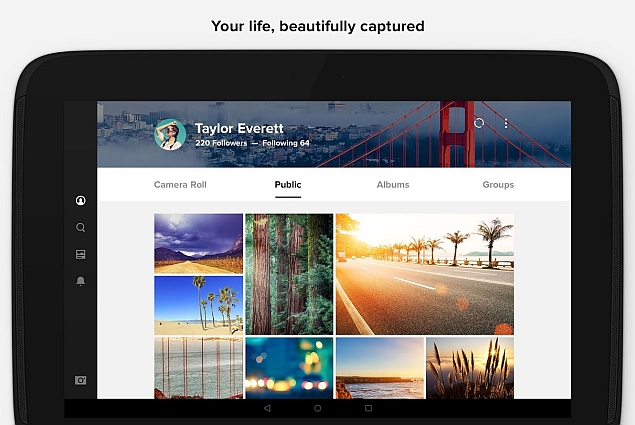Open the three-dot overflow menu
This screenshot has height=425, width=635.
pos(506,123)
